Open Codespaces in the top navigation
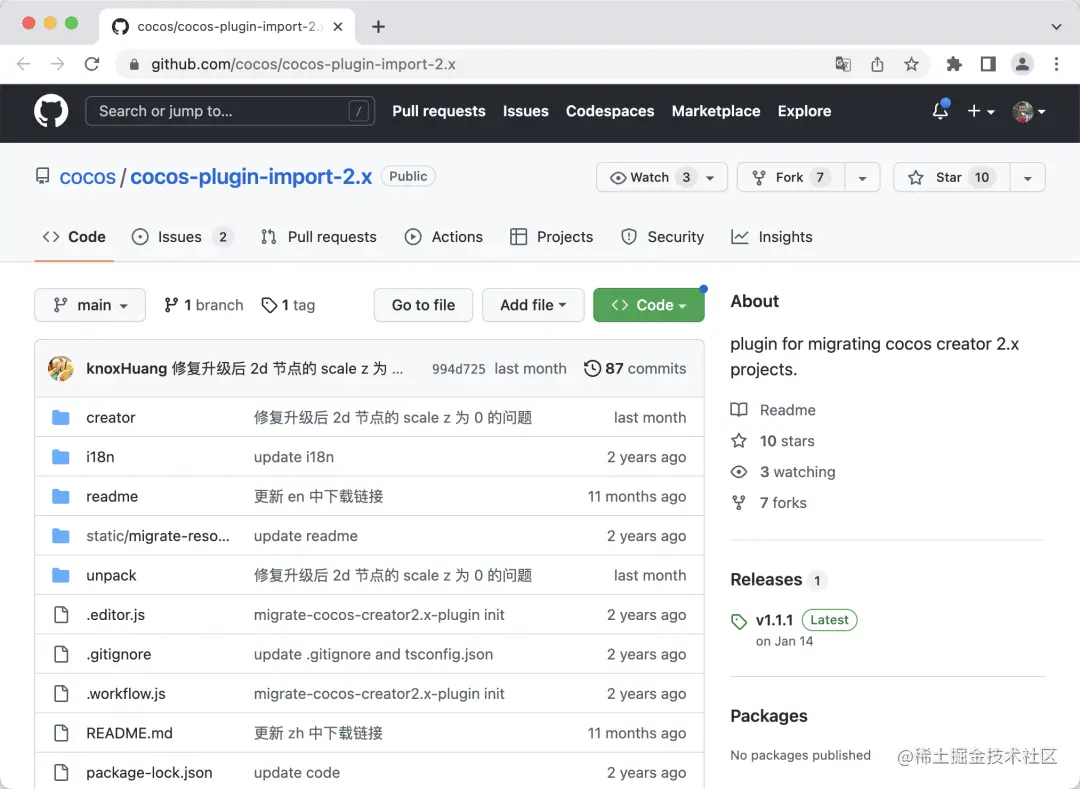Viewport: 1080px width, 789px height. 610,111
